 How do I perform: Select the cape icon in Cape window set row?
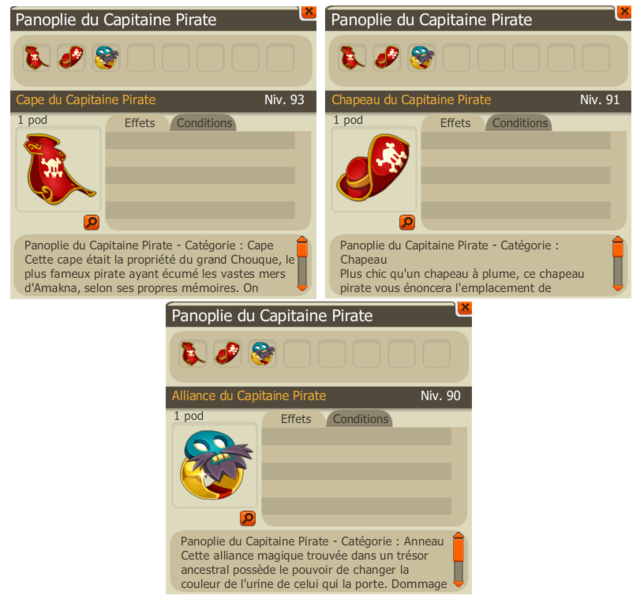click(x=36, y=58)
